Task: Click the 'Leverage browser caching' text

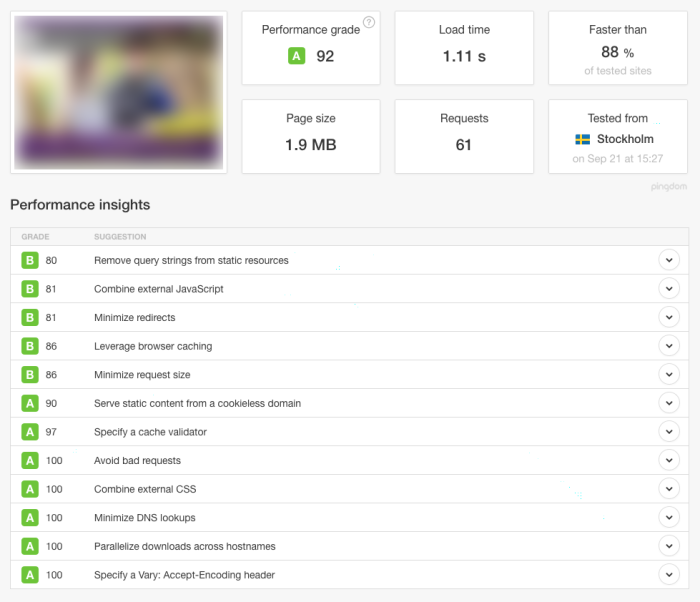Action: coord(153,346)
